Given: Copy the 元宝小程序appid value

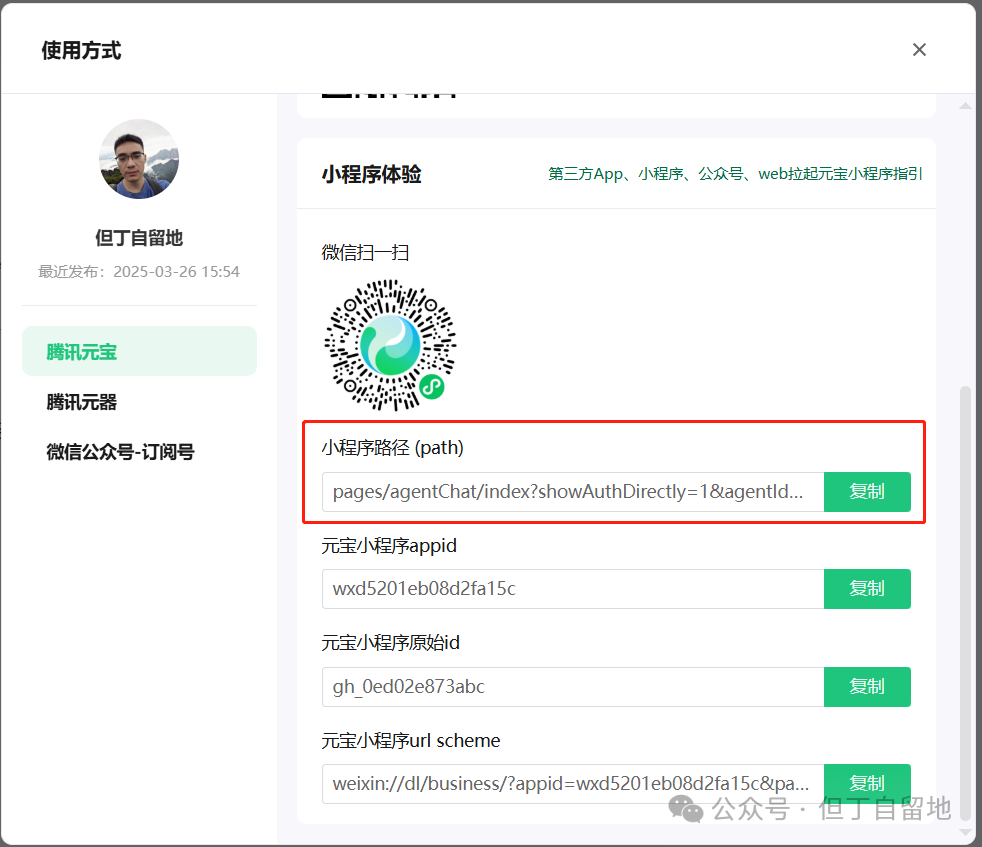Looking at the screenshot, I should pos(867,589).
